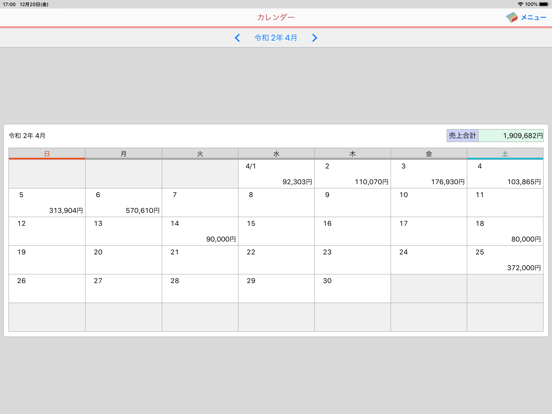Open day 5 in the calendar
Screen dimensions: 552x414
click(47, 202)
